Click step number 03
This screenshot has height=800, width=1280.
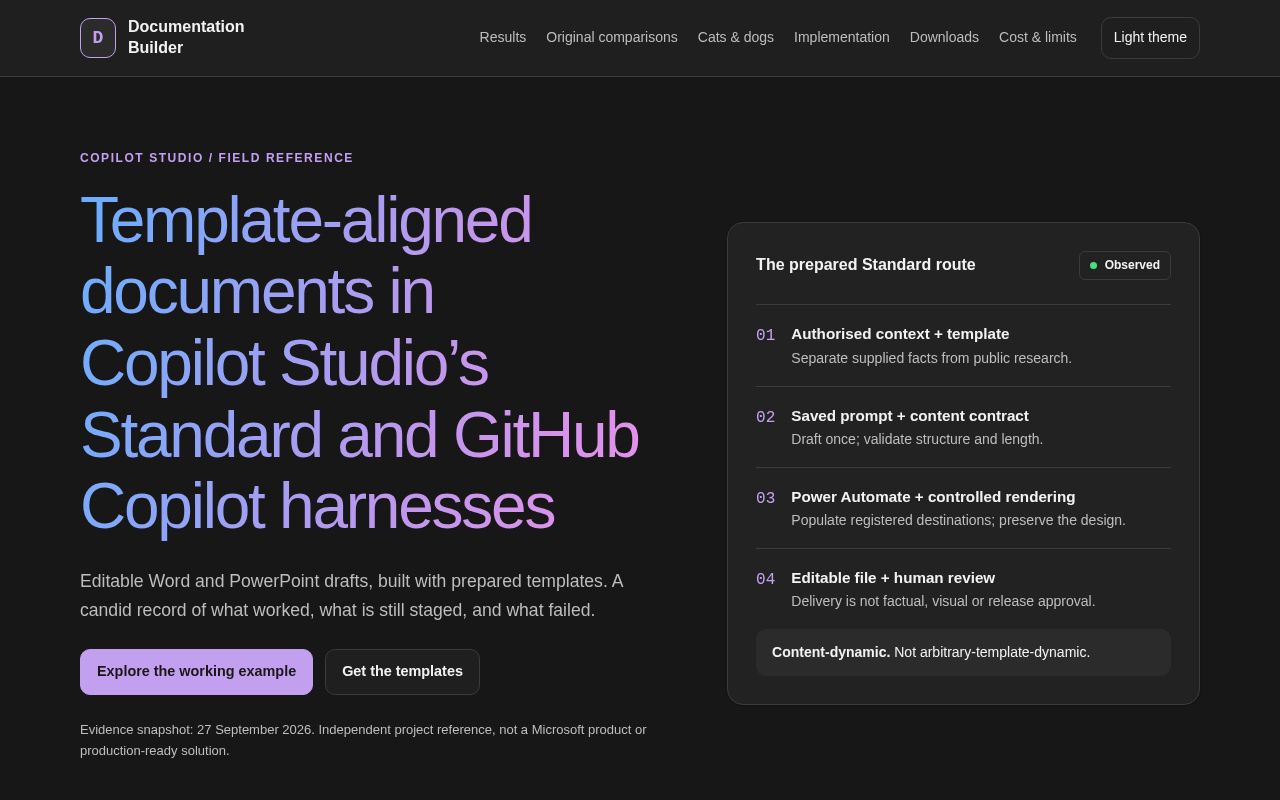pos(765,498)
